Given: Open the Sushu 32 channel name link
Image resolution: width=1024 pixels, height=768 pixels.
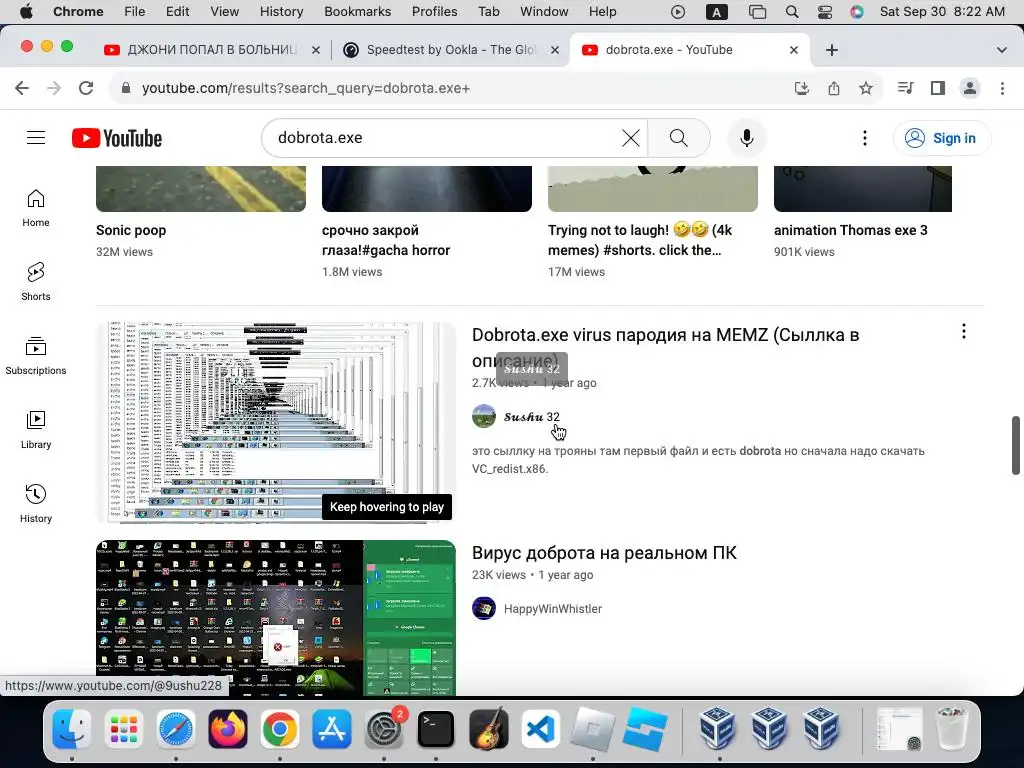Looking at the screenshot, I should point(532,417).
